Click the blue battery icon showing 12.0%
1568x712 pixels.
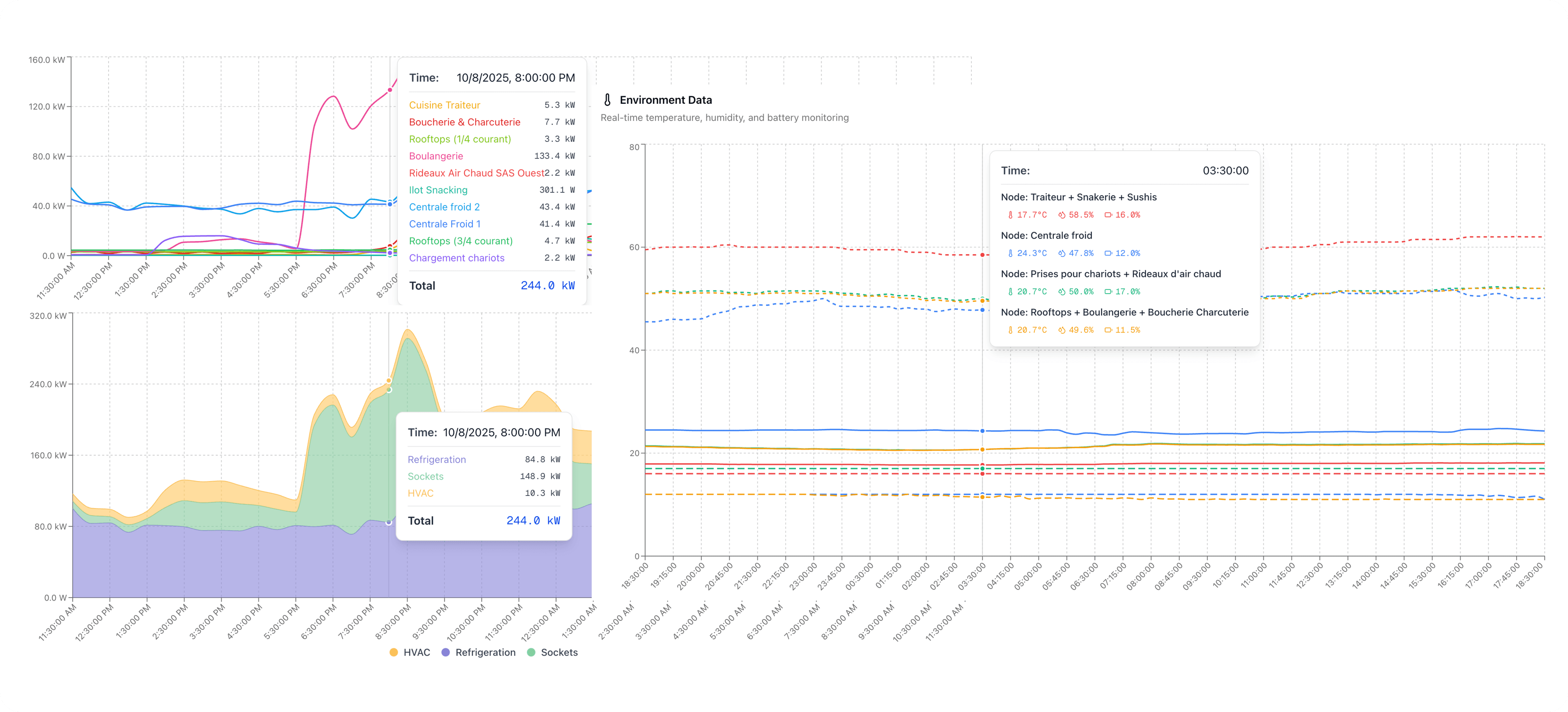pyautogui.click(x=1109, y=253)
